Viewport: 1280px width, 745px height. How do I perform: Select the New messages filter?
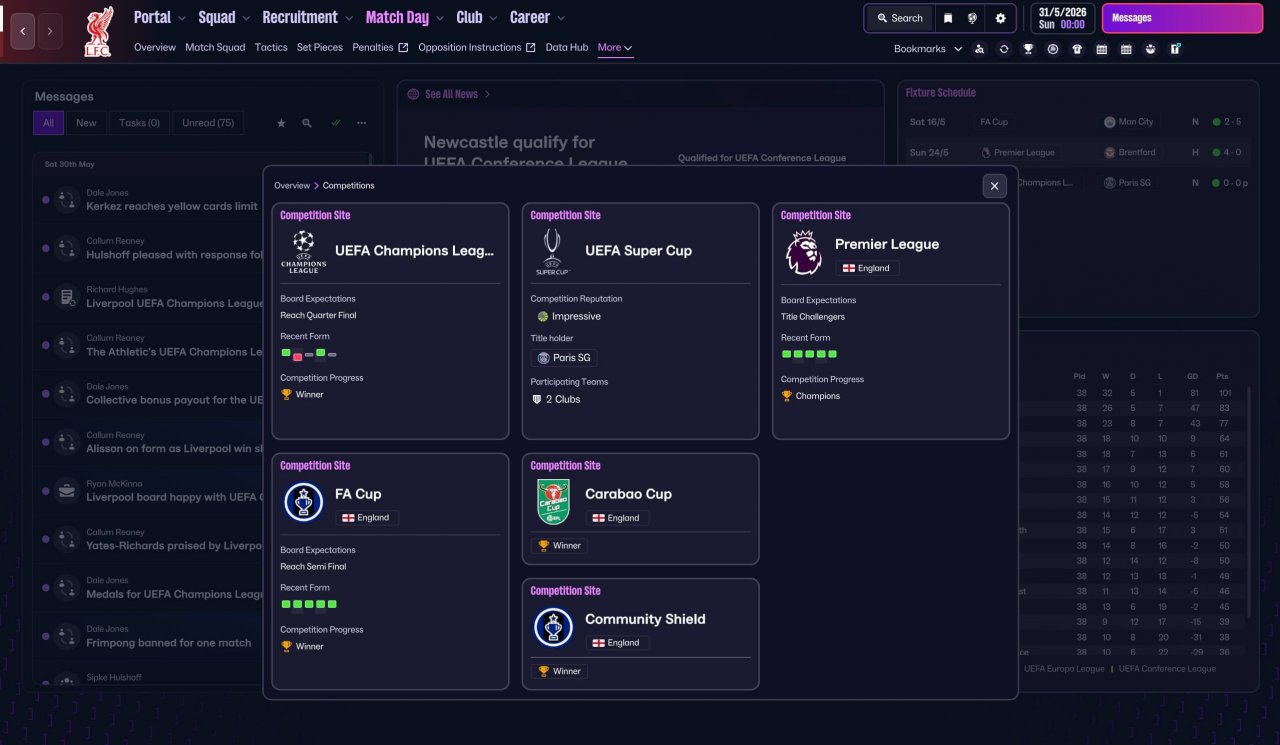click(87, 123)
